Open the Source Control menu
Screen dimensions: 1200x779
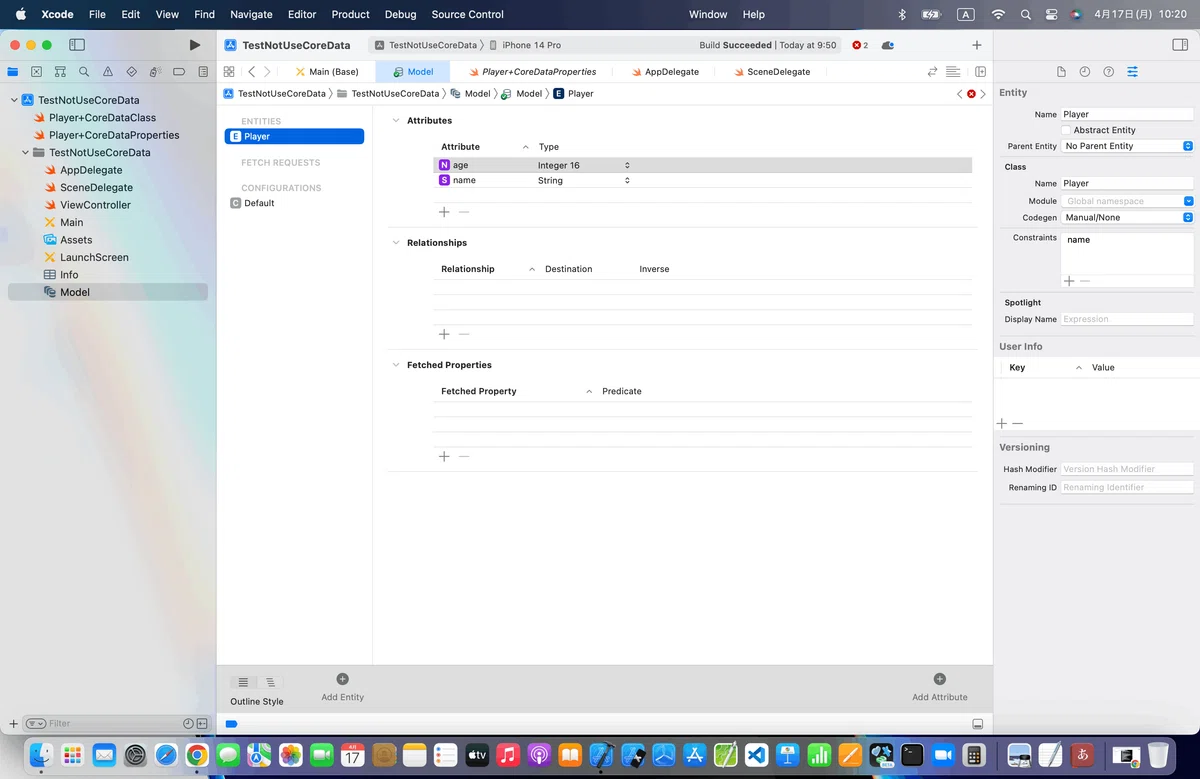pos(467,14)
